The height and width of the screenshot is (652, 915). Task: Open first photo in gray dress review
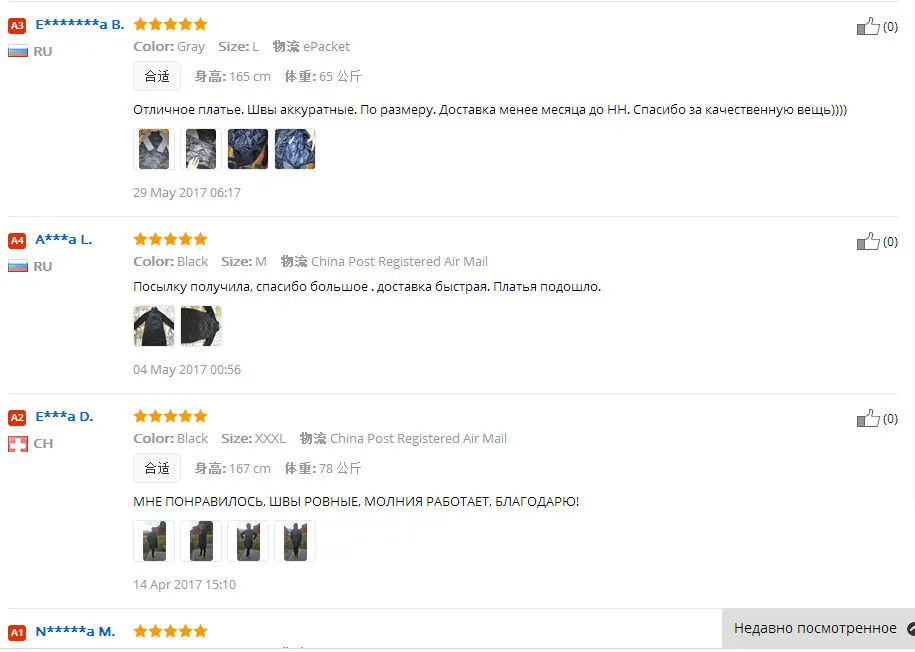[x=154, y=149]
